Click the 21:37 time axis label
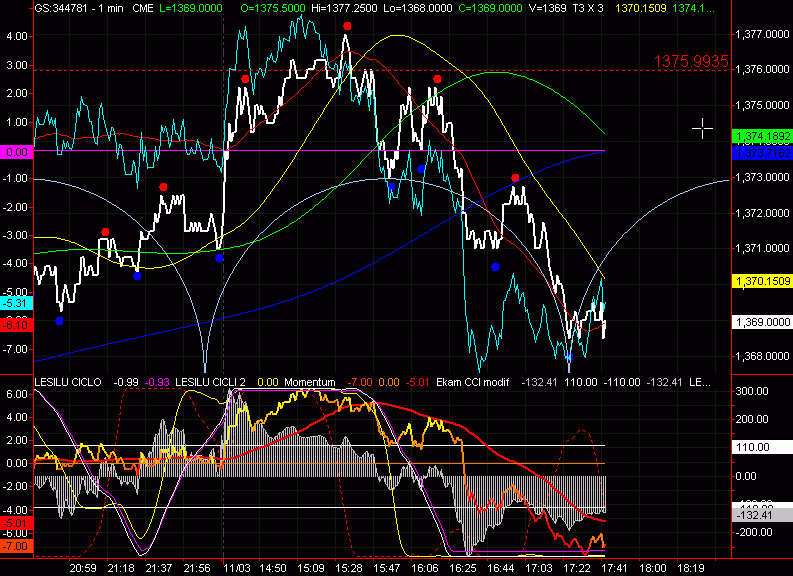 coord(159,568)
